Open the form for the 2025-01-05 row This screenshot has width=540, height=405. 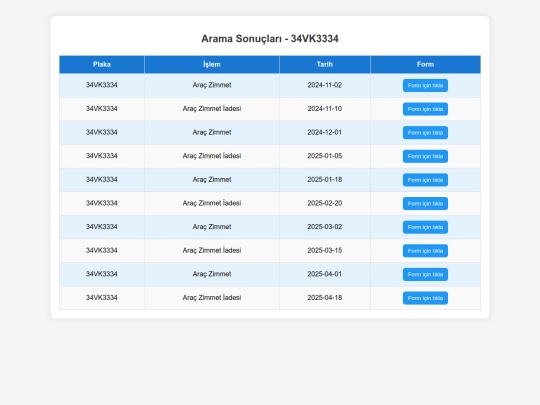coord(425,156)
